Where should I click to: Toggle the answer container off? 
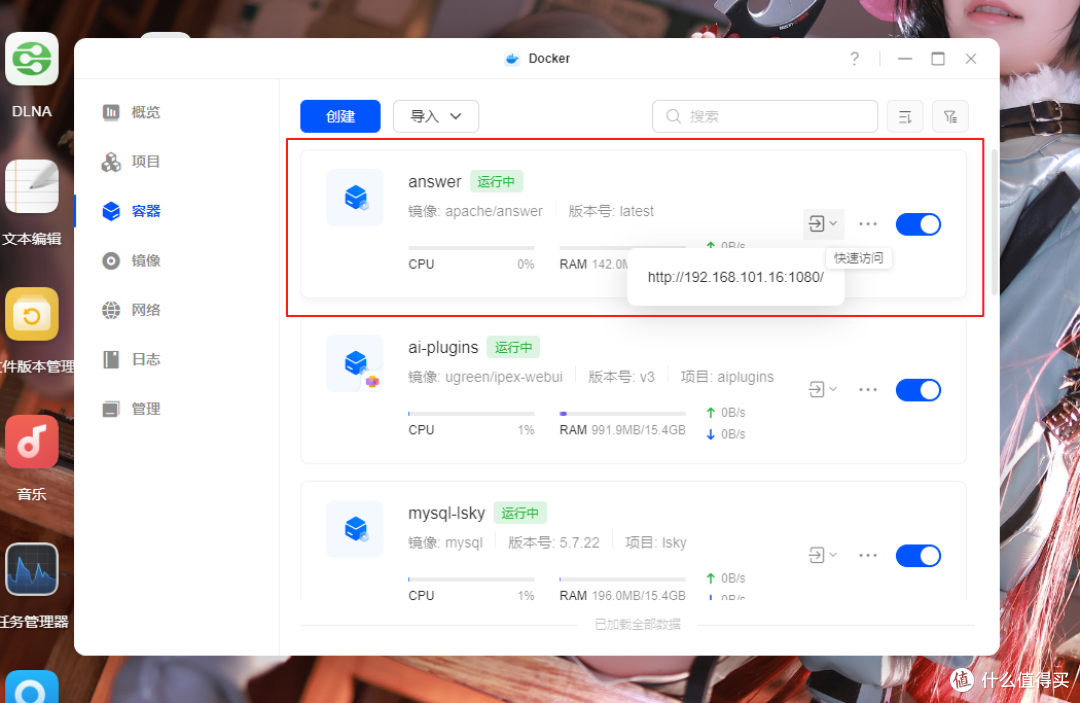(918, 224)
